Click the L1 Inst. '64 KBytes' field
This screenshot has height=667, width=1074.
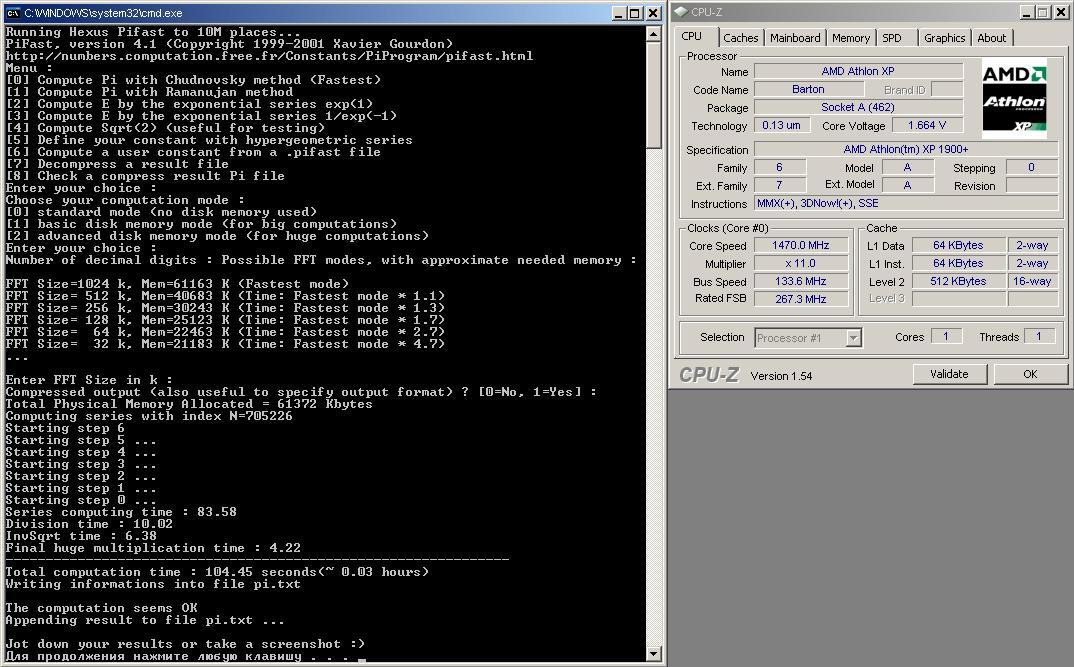click(x=958, y=263)
